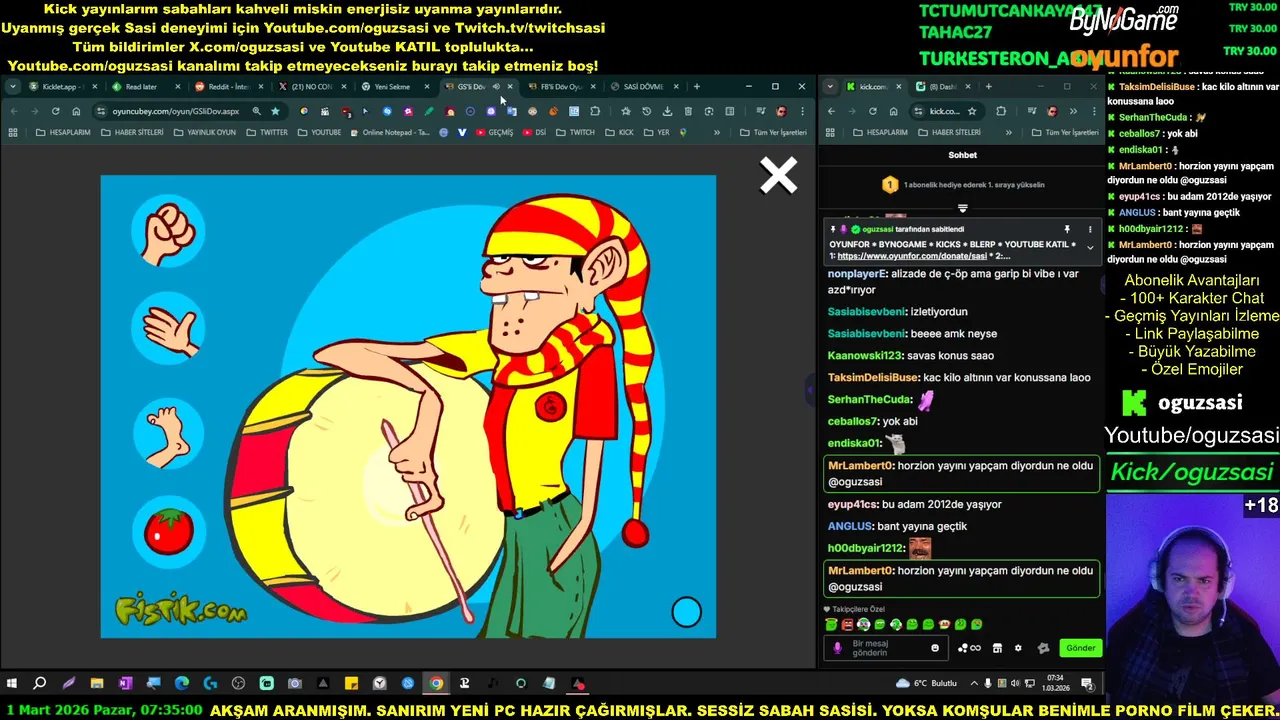The image size is (1280, 720).
Task: Select the open hand slap icon
Action: click(x=168, y=330)
